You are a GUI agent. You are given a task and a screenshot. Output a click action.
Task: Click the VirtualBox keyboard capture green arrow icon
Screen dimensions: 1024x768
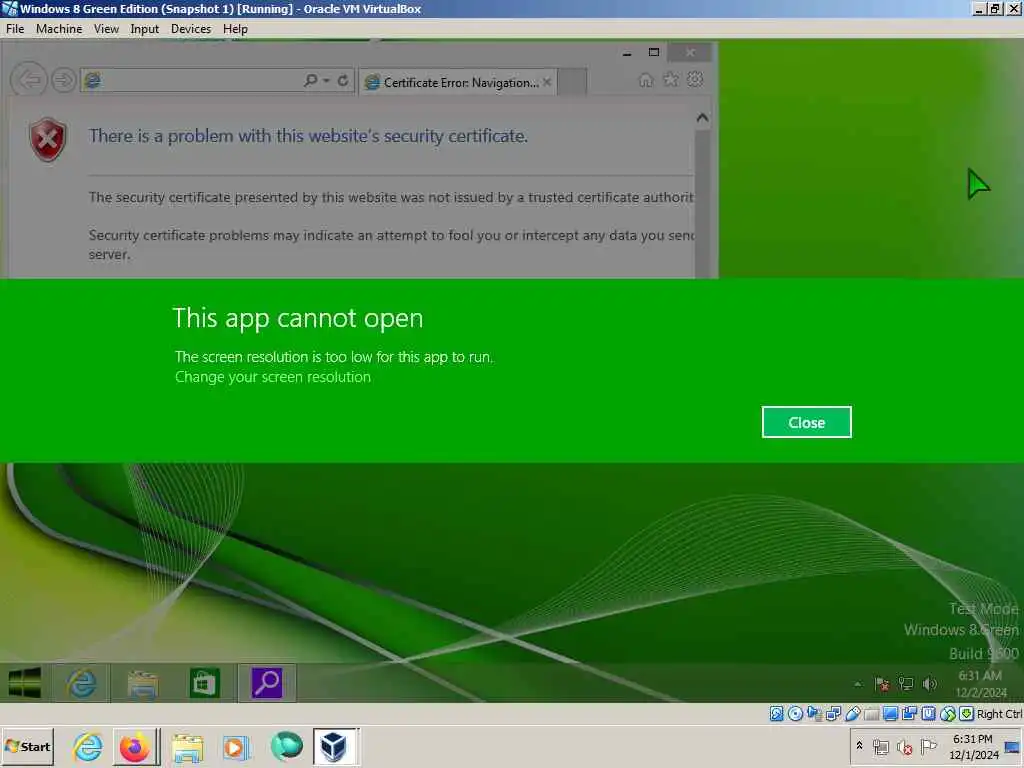tap(967, 714)
